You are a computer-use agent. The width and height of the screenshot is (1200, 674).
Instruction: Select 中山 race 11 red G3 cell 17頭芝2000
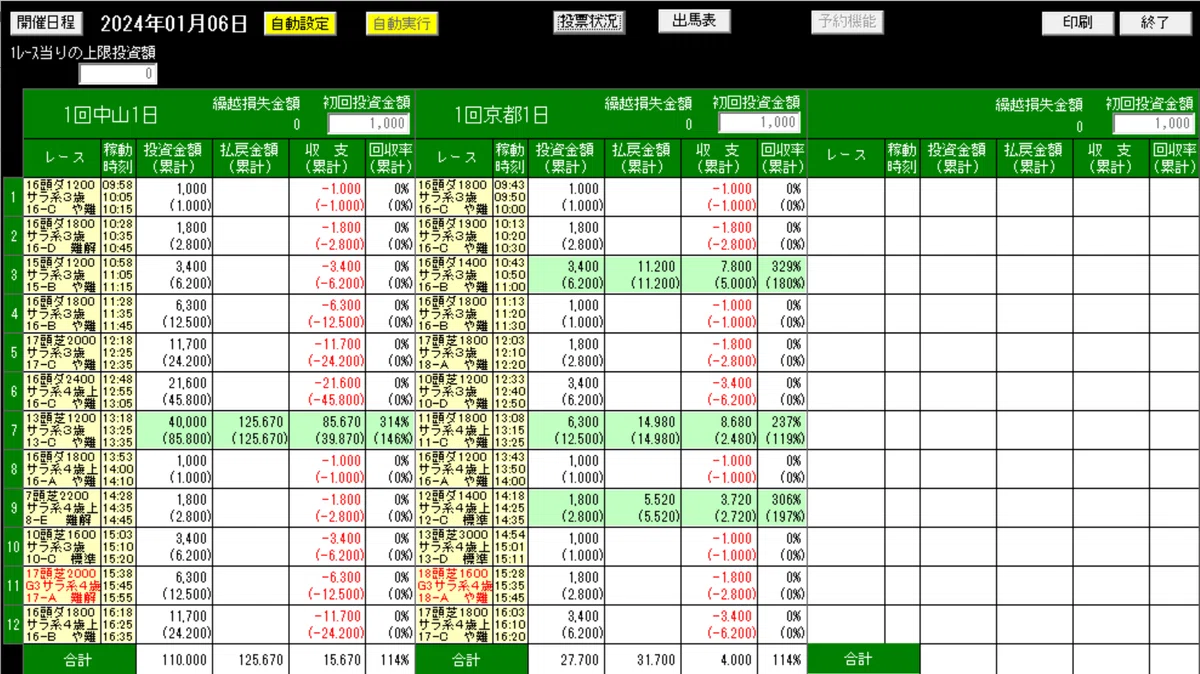61,585
